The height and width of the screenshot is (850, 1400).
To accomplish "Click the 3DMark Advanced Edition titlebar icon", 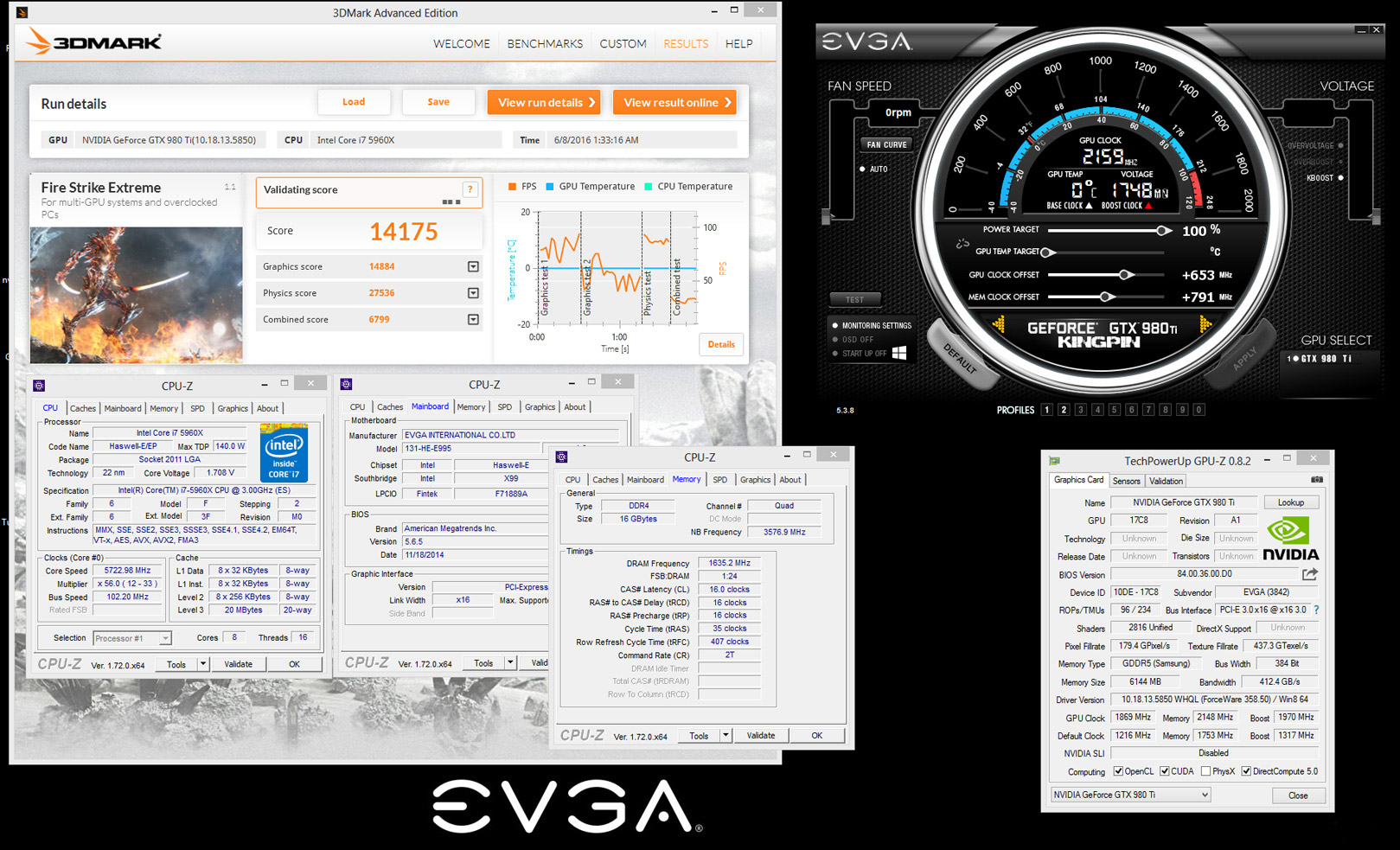I will coord(22,12).
